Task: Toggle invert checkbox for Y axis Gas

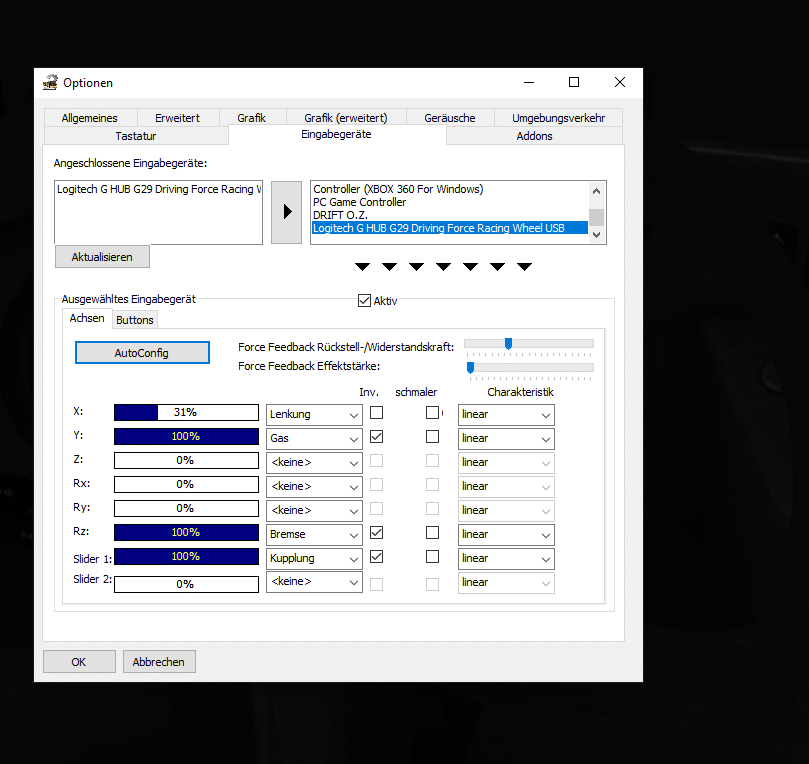Action: click(376, 437)
